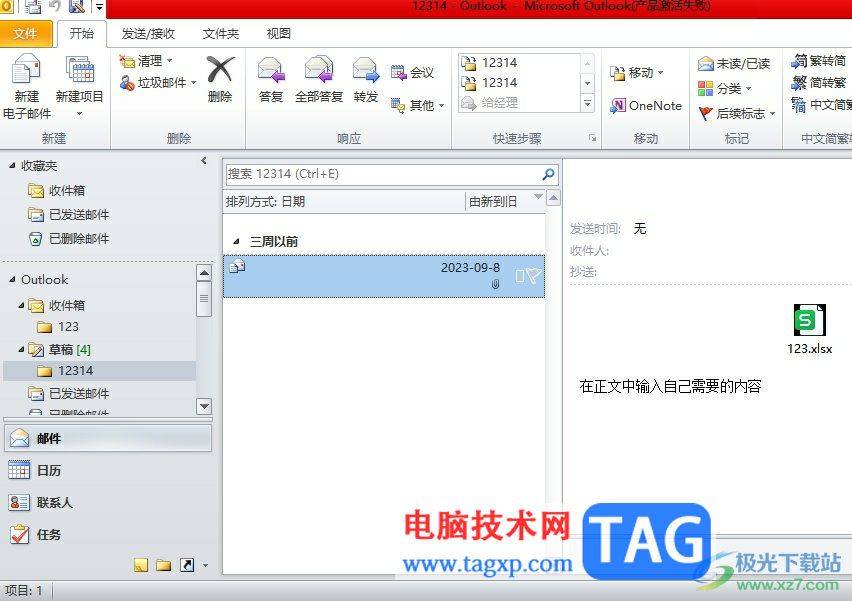Screen dimensions: 852x601
Task: Expand the Quick Steps gallery dropdown
Action: tap(587, 103)
